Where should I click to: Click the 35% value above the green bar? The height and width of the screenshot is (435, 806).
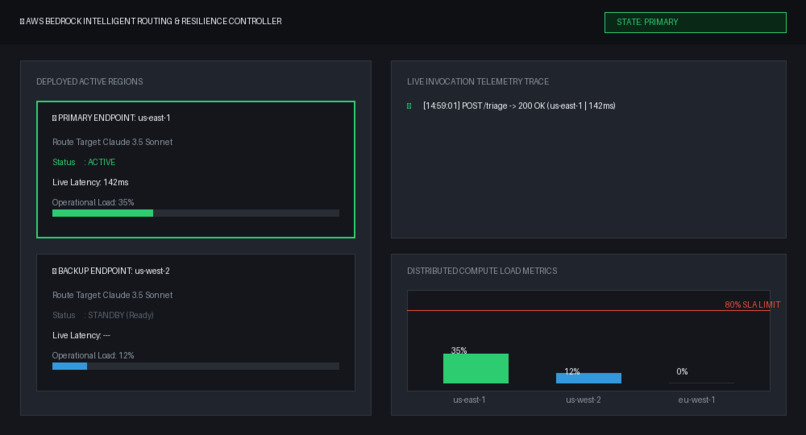(x=459, y=350)
